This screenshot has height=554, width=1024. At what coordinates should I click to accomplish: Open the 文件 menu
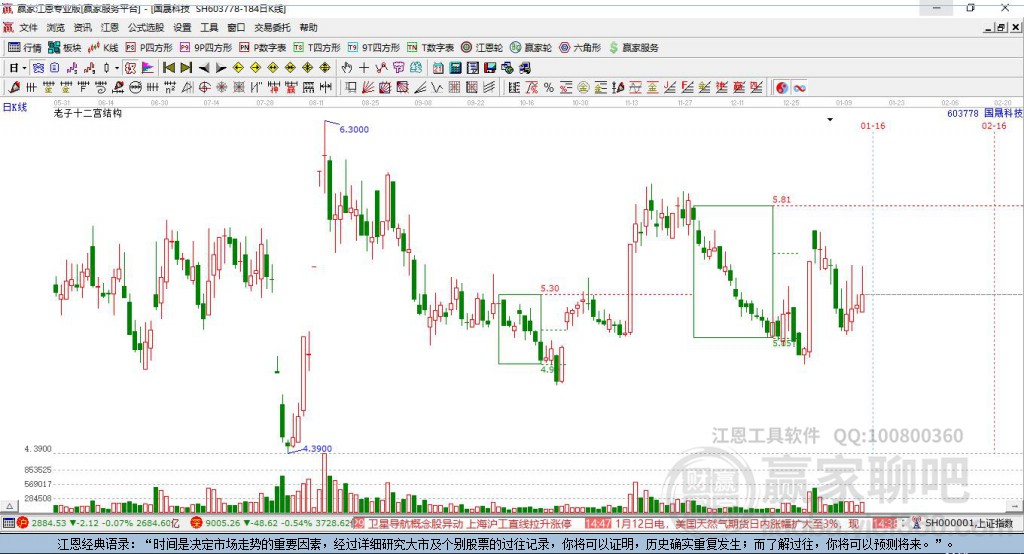click(x=29, y=27)
